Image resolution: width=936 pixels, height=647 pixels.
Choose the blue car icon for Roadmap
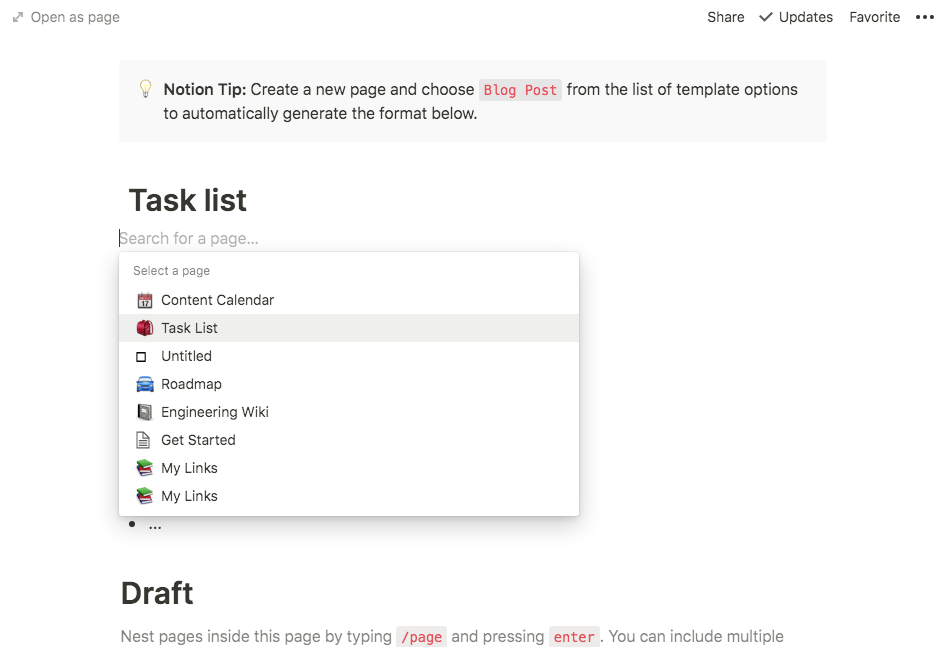[144, 384]
